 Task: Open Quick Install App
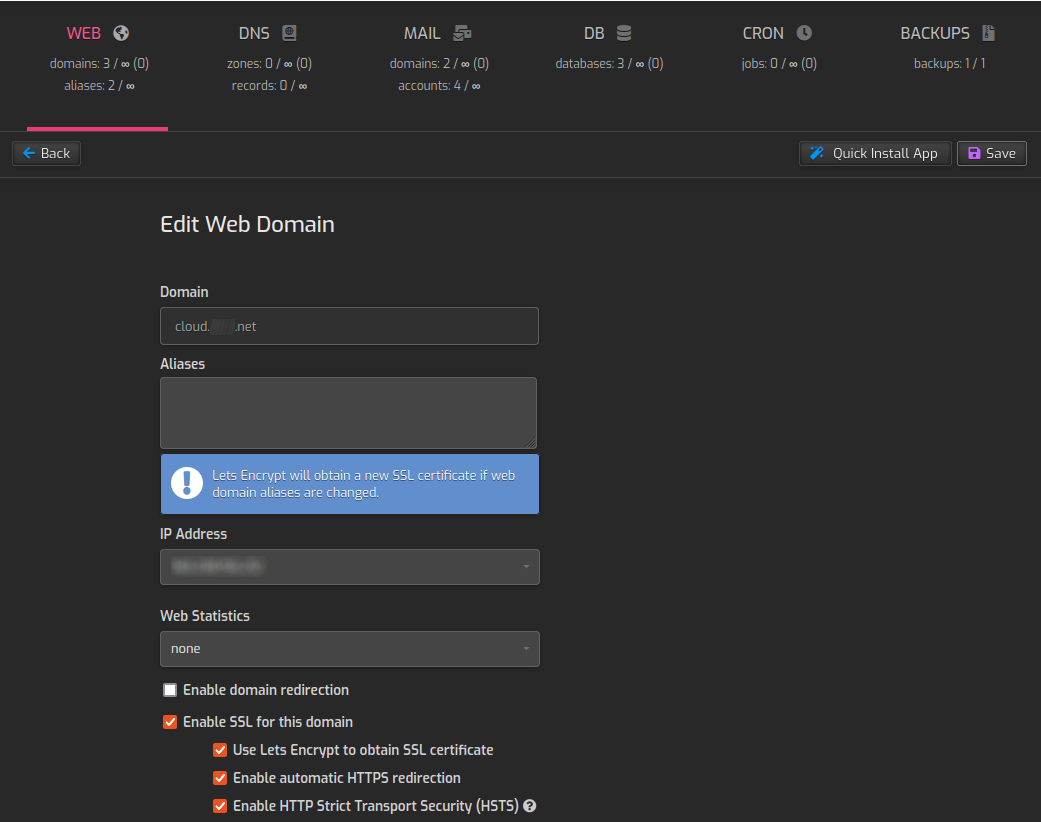point(875,153)
